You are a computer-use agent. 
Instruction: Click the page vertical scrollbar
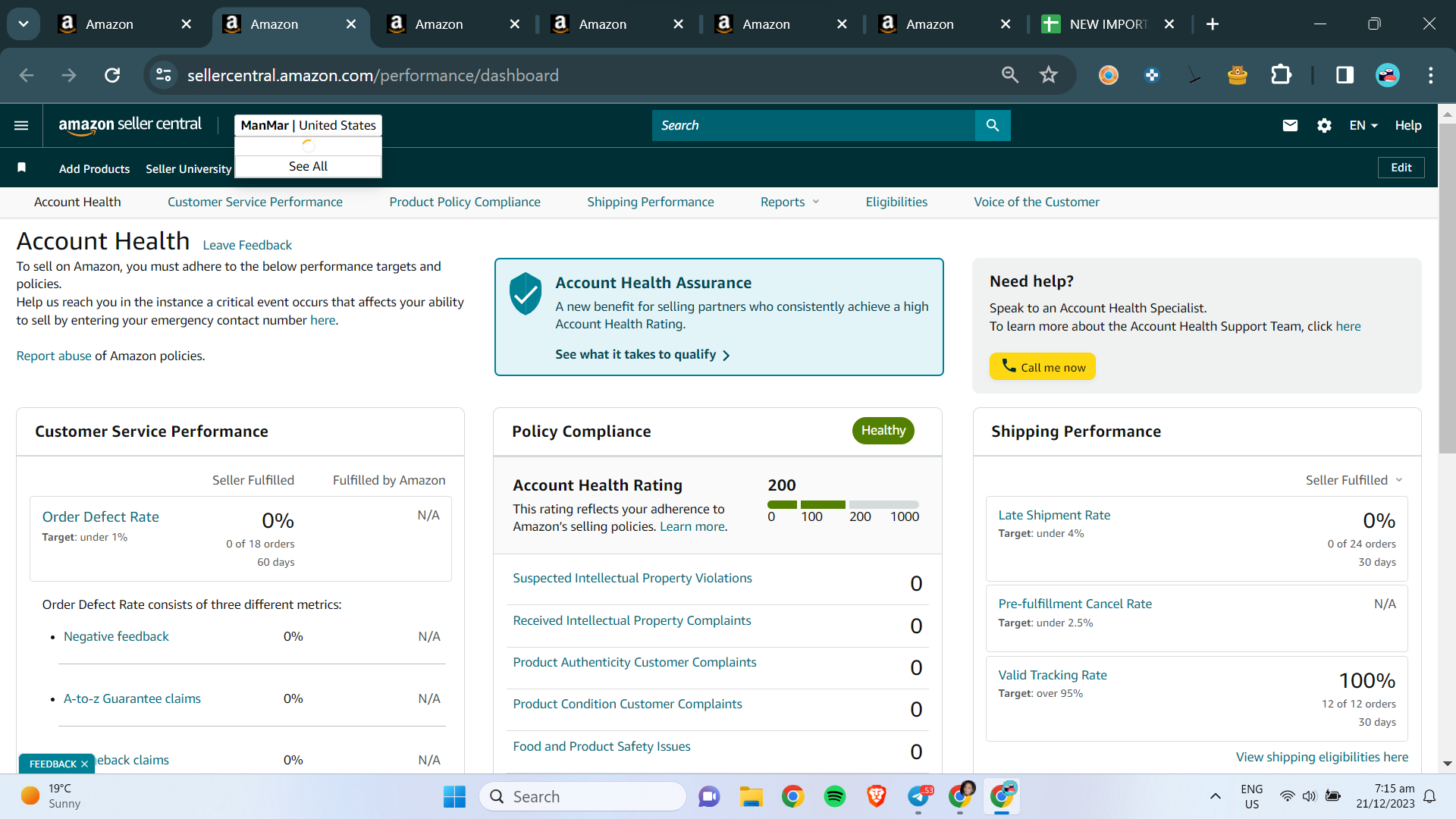(x=1447, y=287)
